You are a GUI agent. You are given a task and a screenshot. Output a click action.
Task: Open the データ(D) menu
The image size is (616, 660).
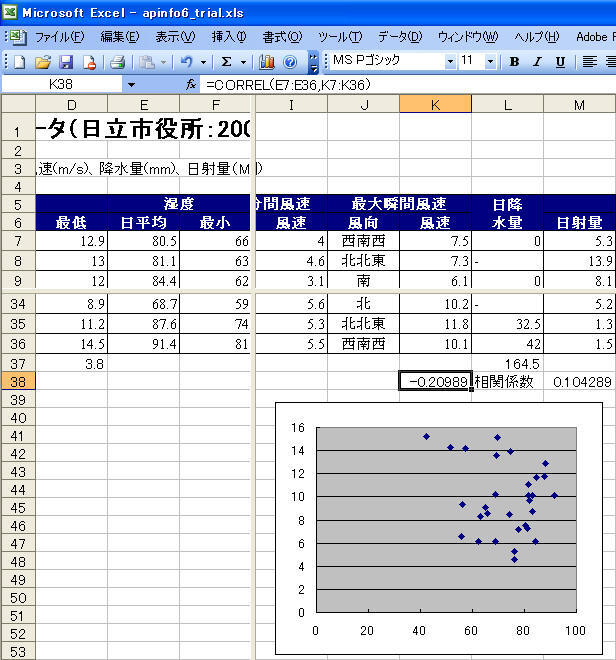pyautogui.click(x=399, y=36)
